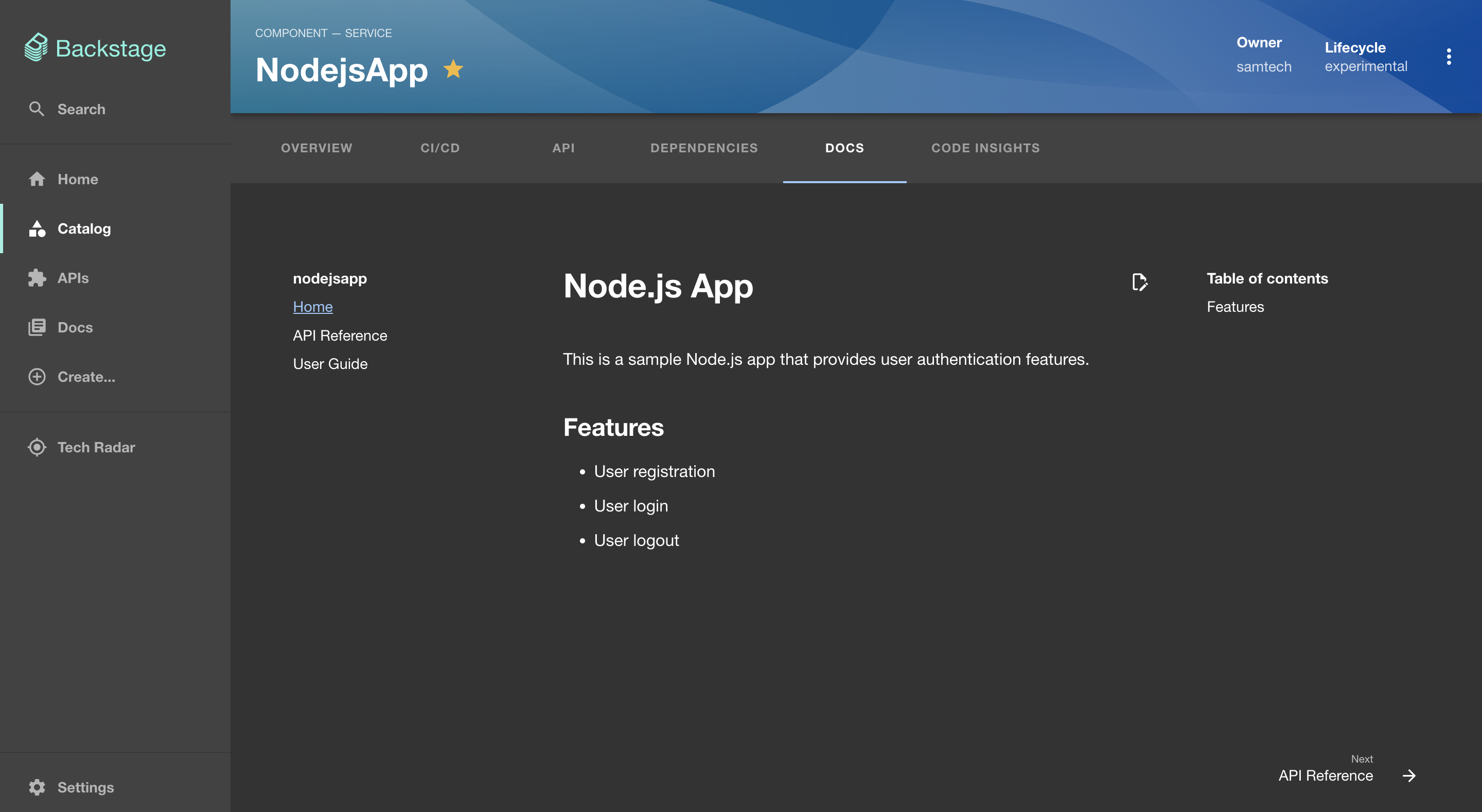
Task: Open Catalog from the sidebar
Action: click(x=115, y=228)
